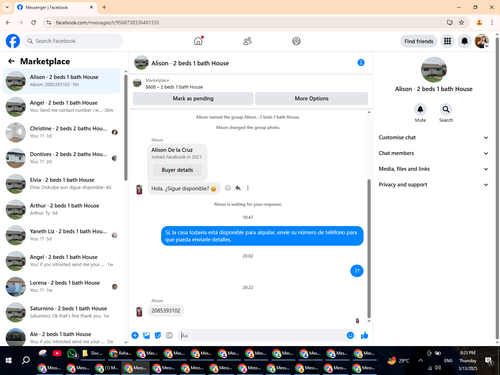Open the account profile picture menu
This screenshot has height=375, width=500.
(x=482, y=41)
